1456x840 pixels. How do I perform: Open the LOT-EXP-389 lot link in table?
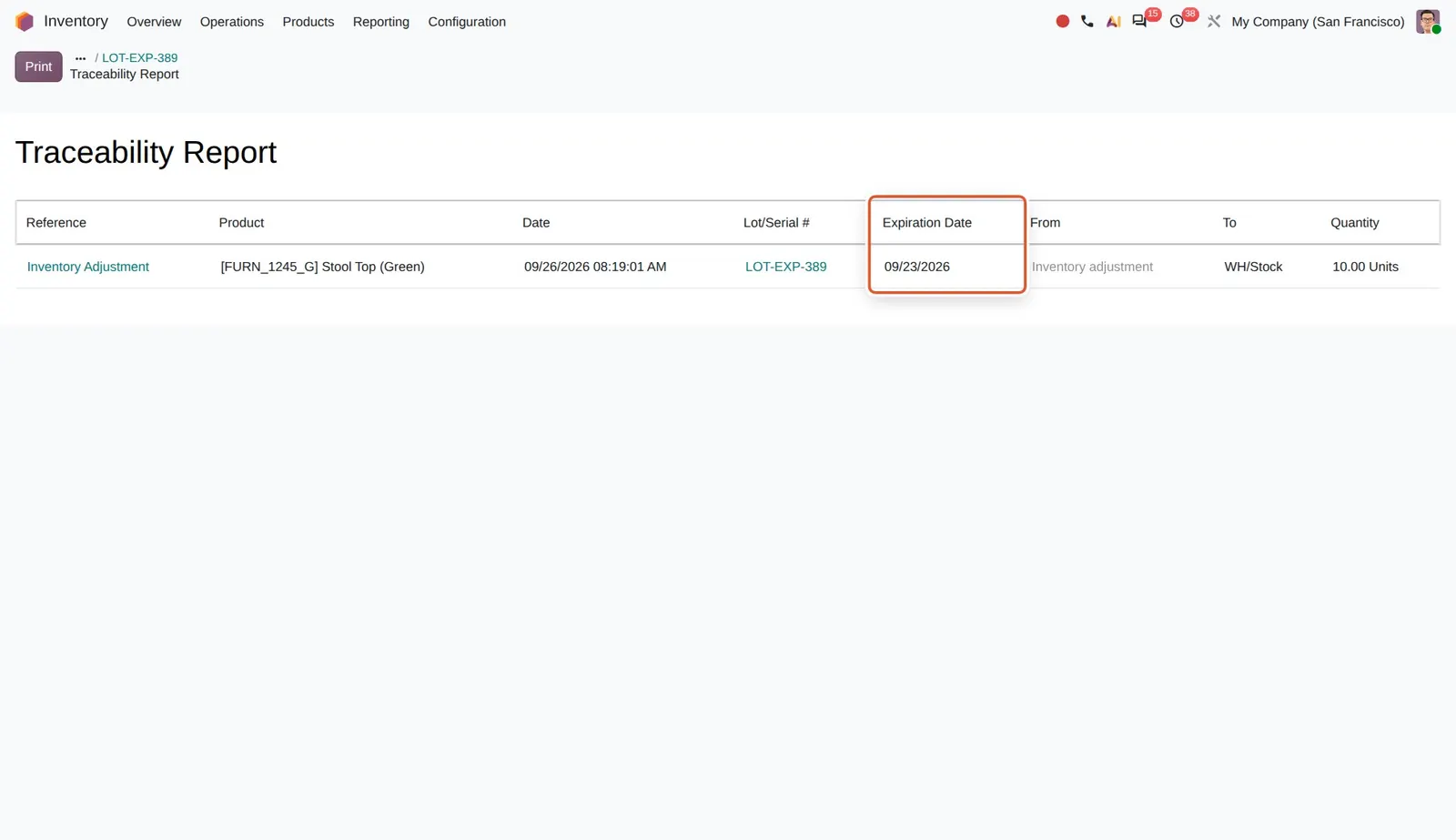tap(786, 267)
